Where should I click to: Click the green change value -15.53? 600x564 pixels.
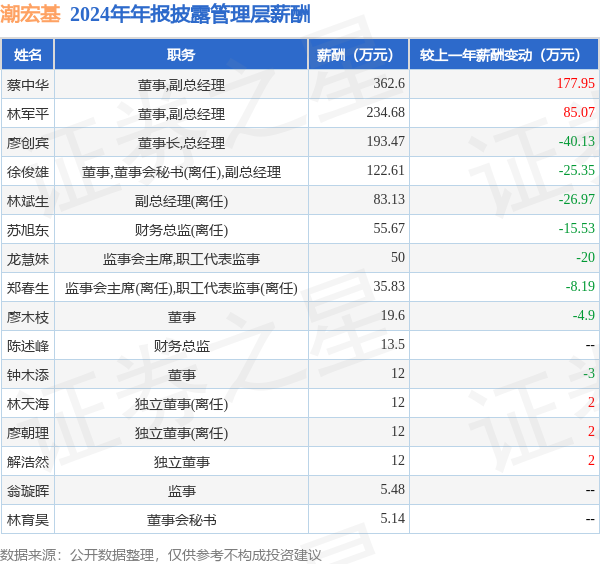[x=577, y=228]
